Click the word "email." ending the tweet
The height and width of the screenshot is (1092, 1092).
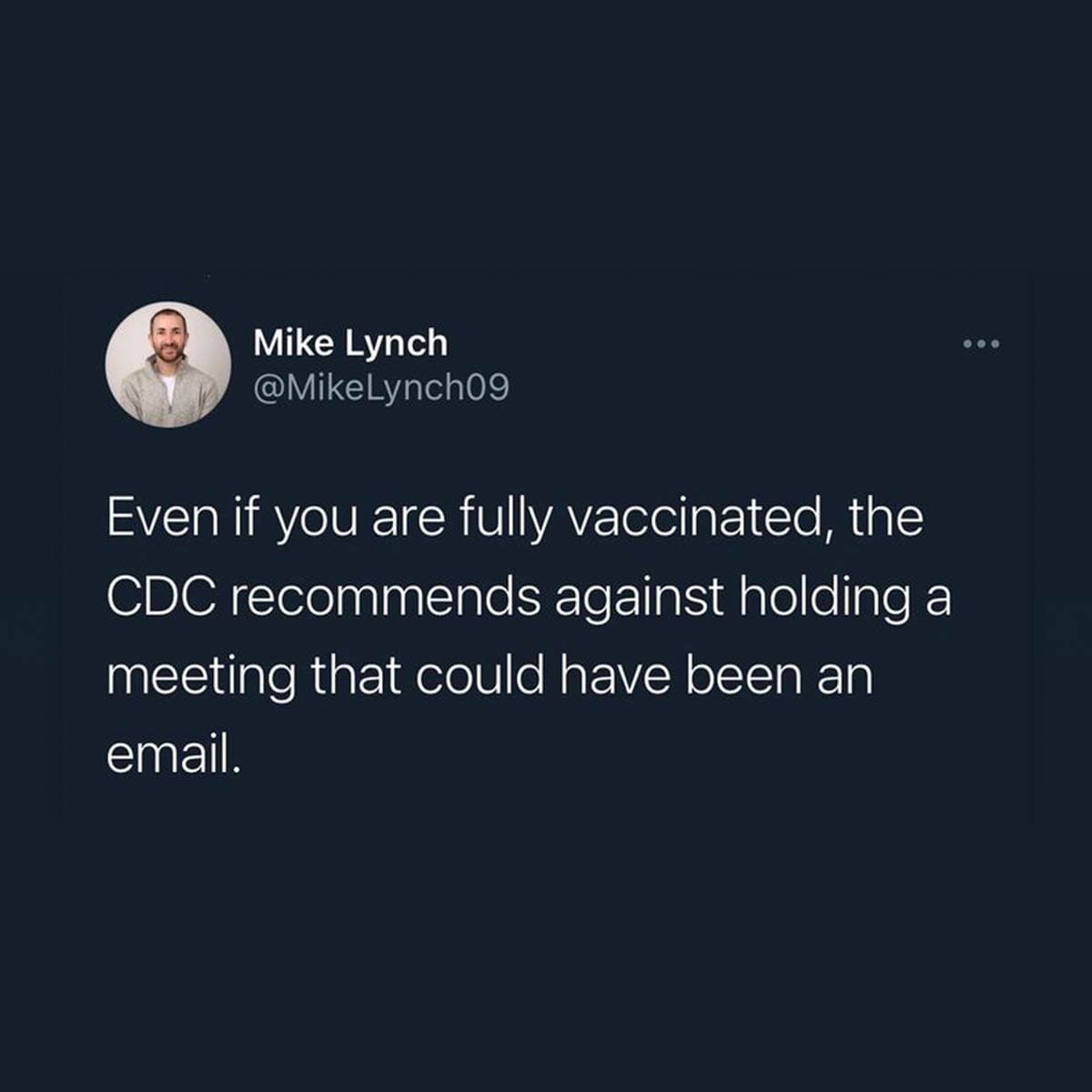tap(175, 754)
